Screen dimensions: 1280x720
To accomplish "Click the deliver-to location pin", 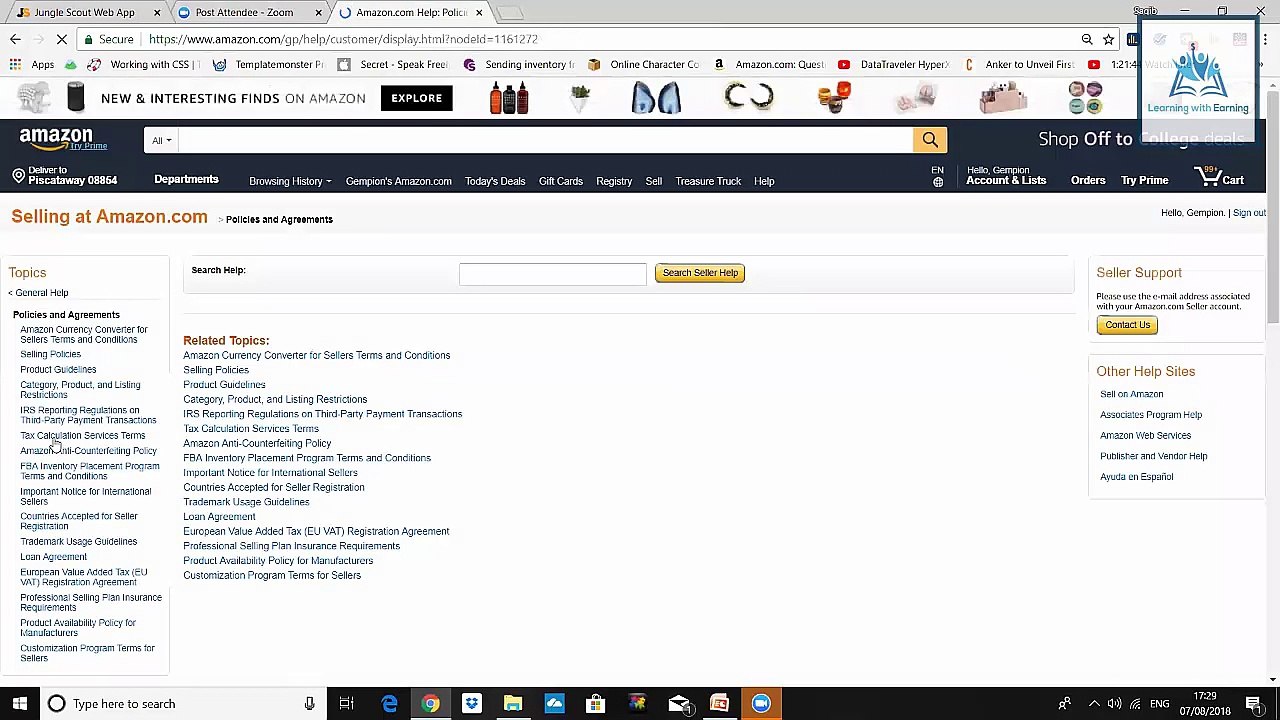I will coord(18,176).
